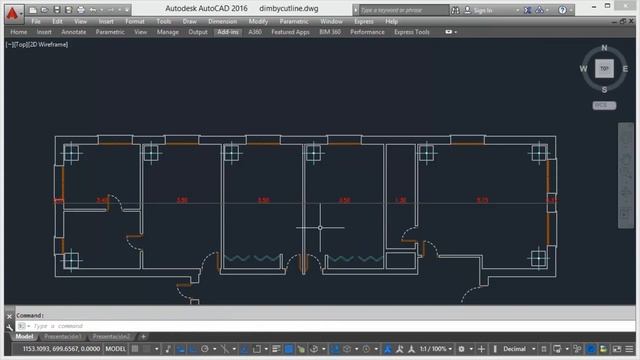Expand the quick access toolbar customize arrow

click(x=127, y=10)
